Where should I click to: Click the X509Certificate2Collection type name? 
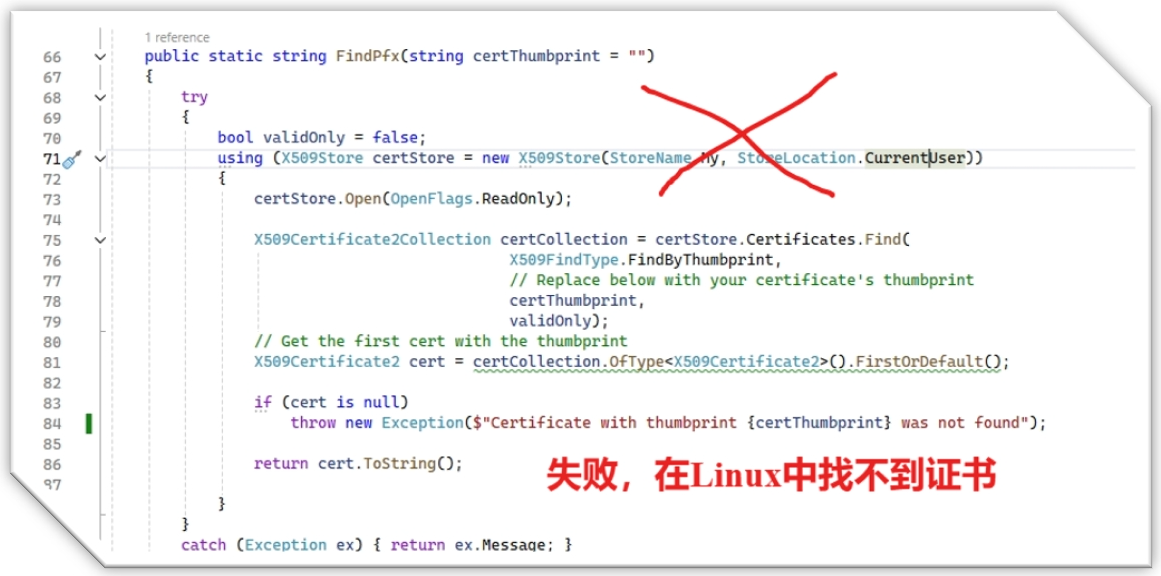[372, 239]
